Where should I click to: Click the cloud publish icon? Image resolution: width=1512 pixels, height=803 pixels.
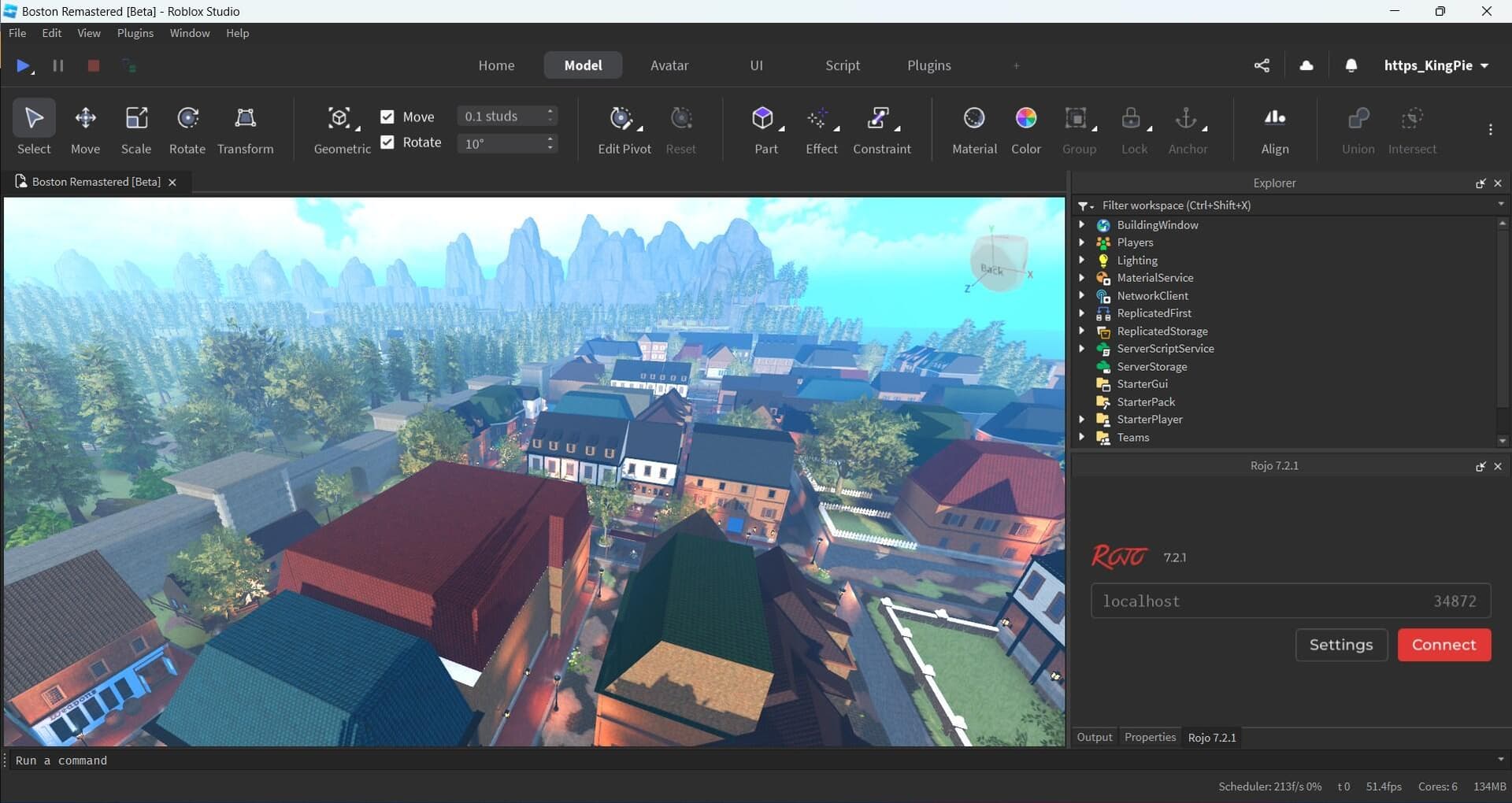1306,65
